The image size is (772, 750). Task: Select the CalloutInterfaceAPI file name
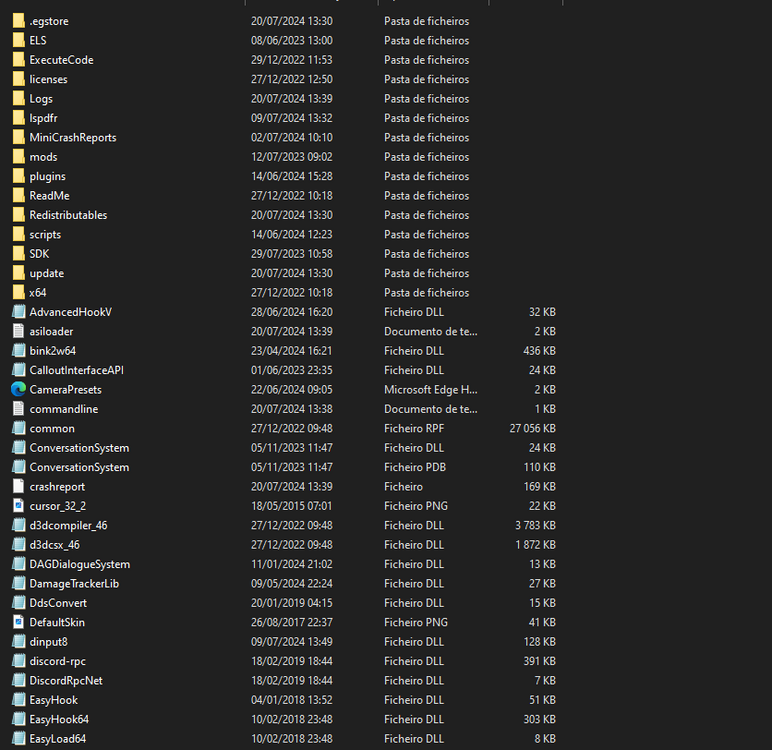point(76,370)
